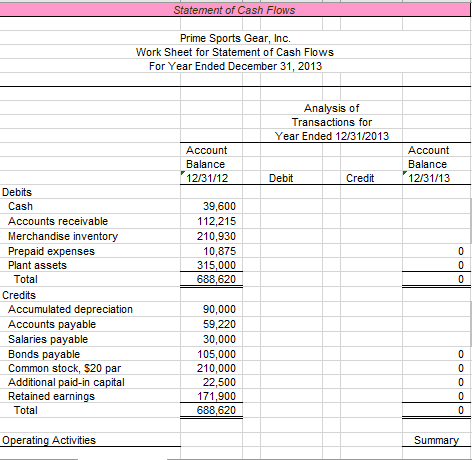Select the Salaries payable label
This screenshot has height=460, width=472.
coord(48,339)
